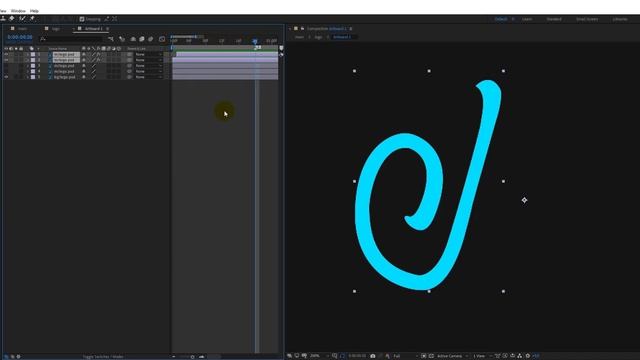Image resolution: width=640 pixels, height=360 pixels.
Task: Click Artboard 1 in viewer breadcrumb
Action: (342, 37)
